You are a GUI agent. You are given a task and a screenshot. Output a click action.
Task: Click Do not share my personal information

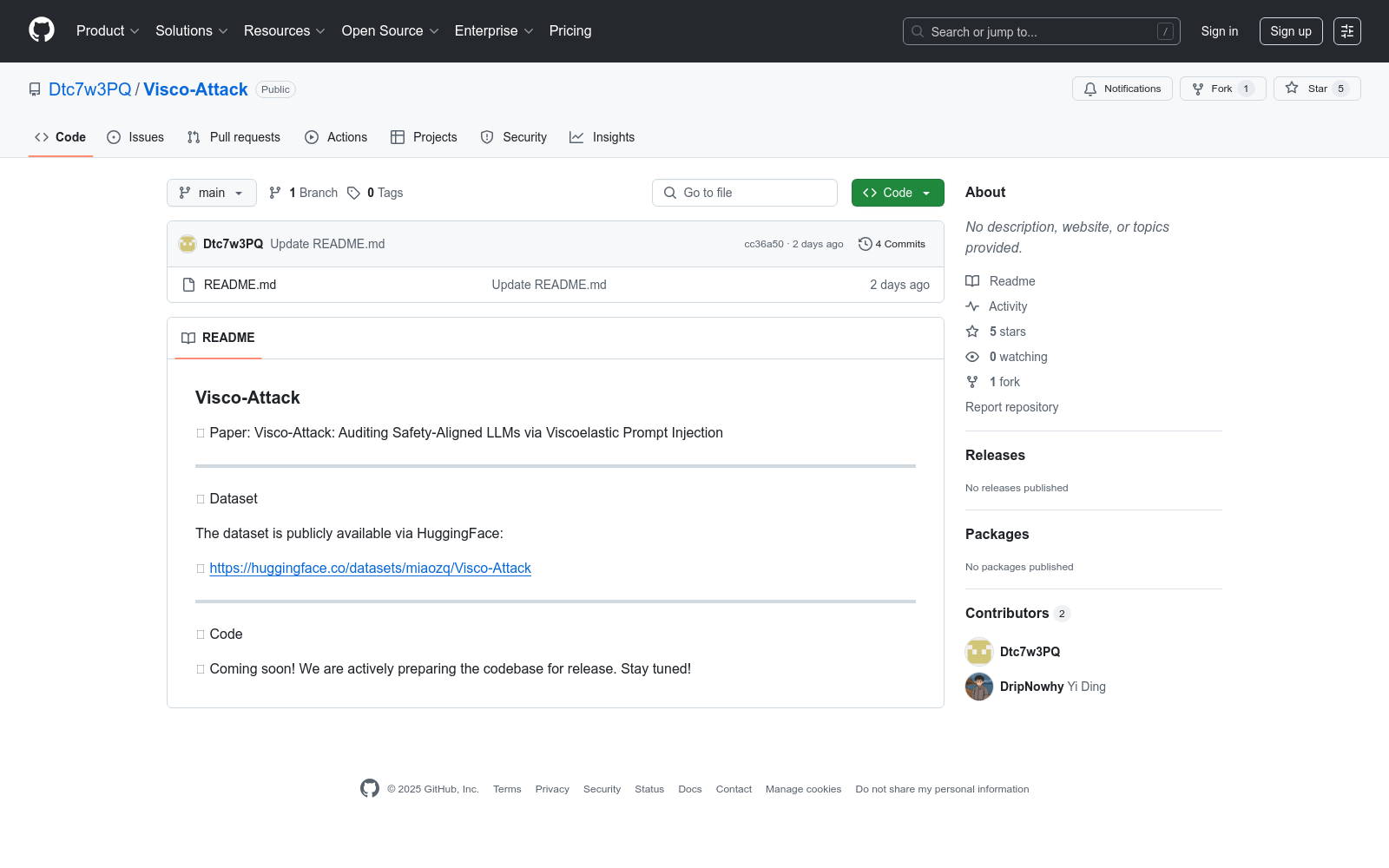(942, 789)
